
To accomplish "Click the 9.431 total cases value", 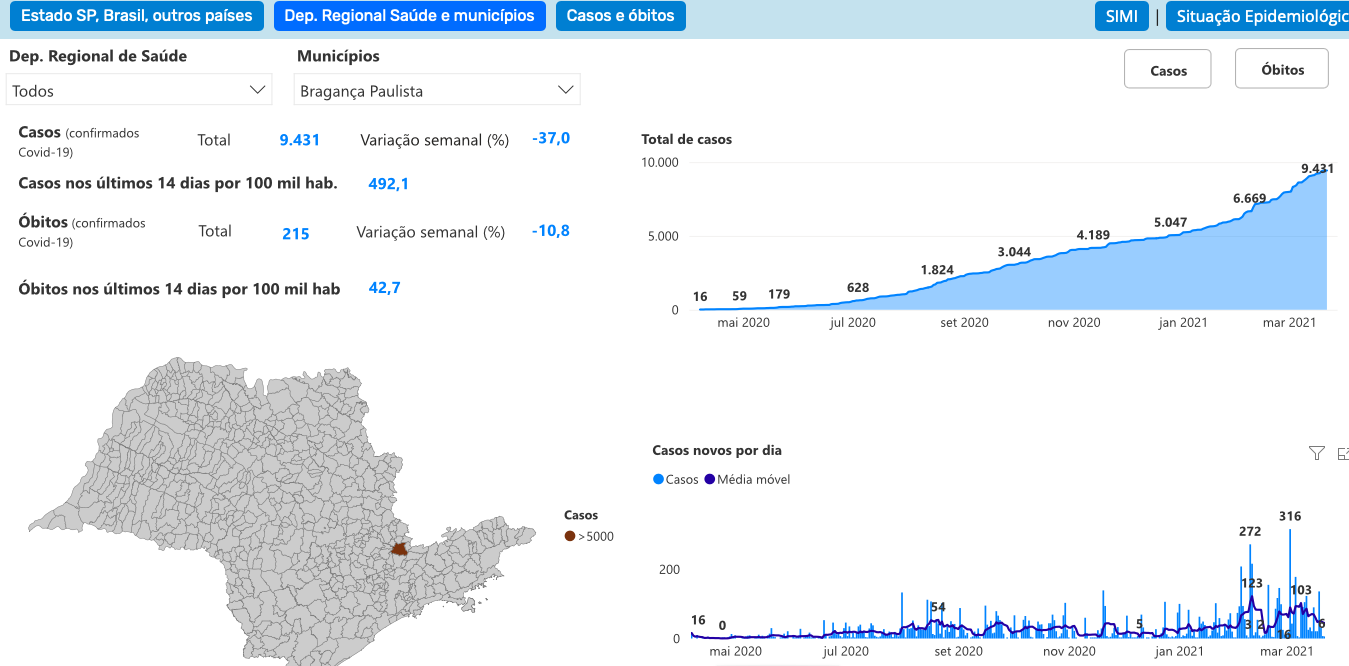I will [x=299, y=140].
